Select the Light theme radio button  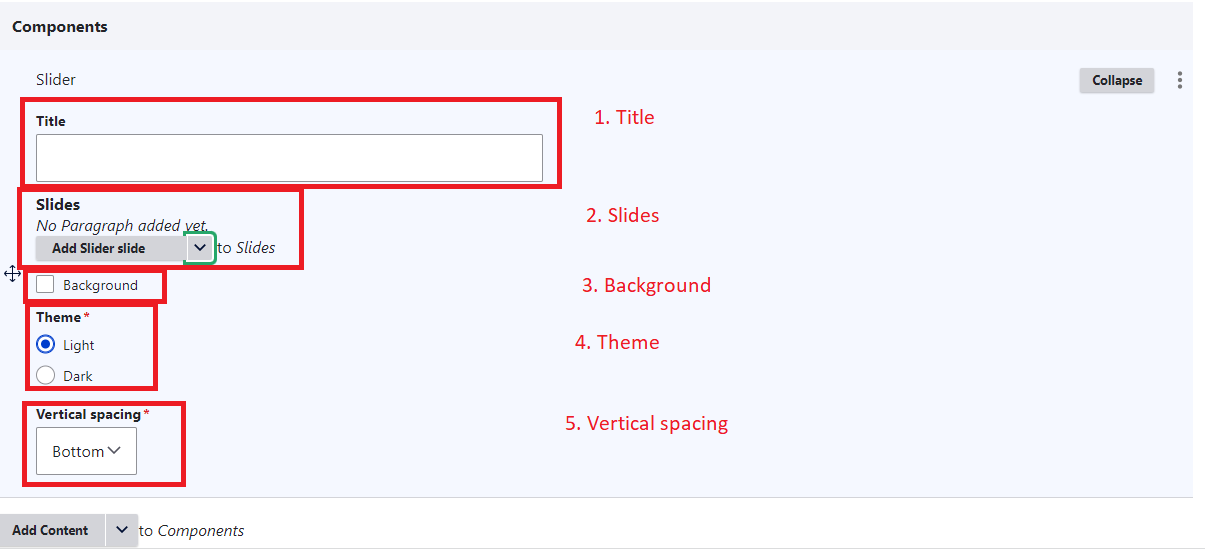click(x=45, y=345)
